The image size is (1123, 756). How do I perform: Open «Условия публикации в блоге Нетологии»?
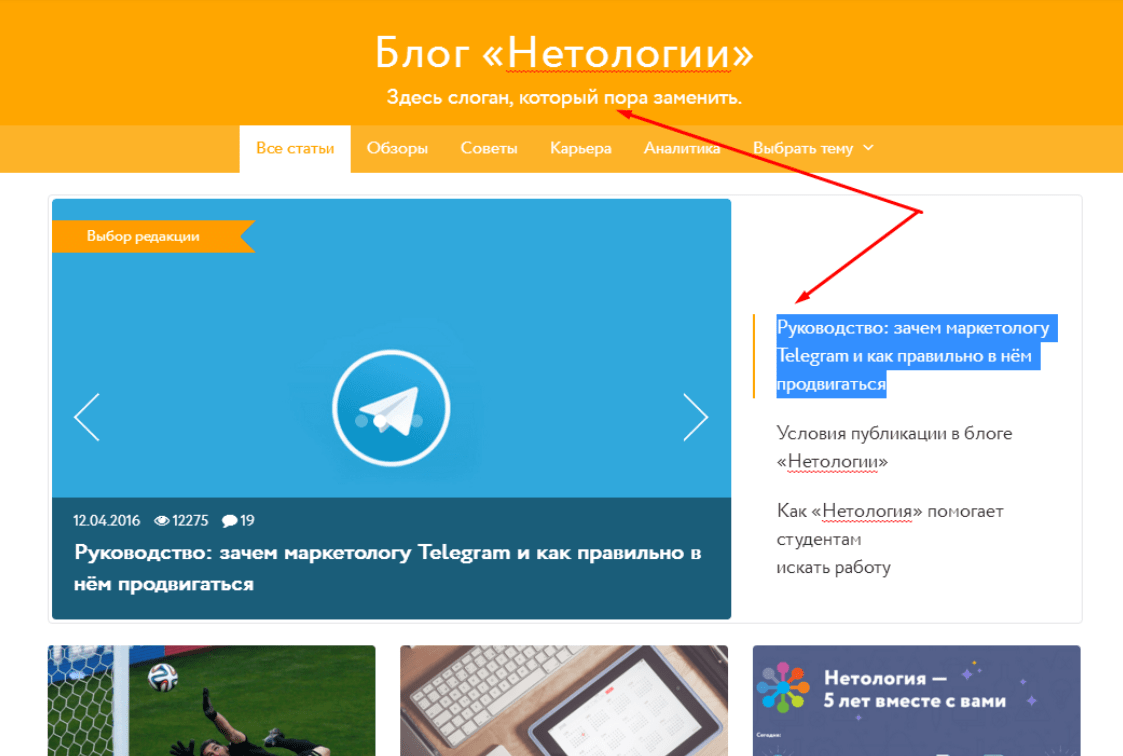pyautogui.click(x=894, y=446)
